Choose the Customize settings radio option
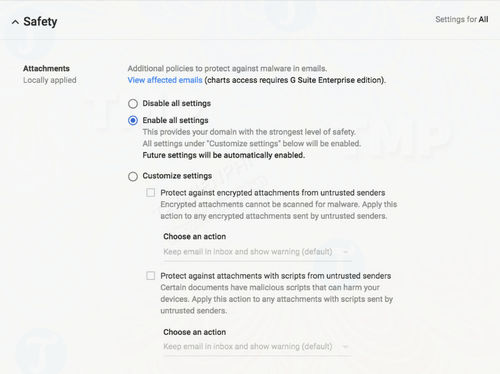Viewport: 500px width, 374px height. click(x=133, y=176)
